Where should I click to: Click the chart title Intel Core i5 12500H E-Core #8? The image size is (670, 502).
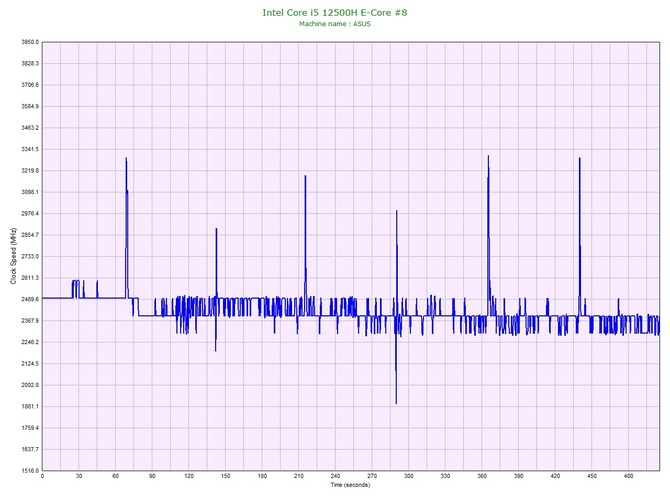(335, 12)
